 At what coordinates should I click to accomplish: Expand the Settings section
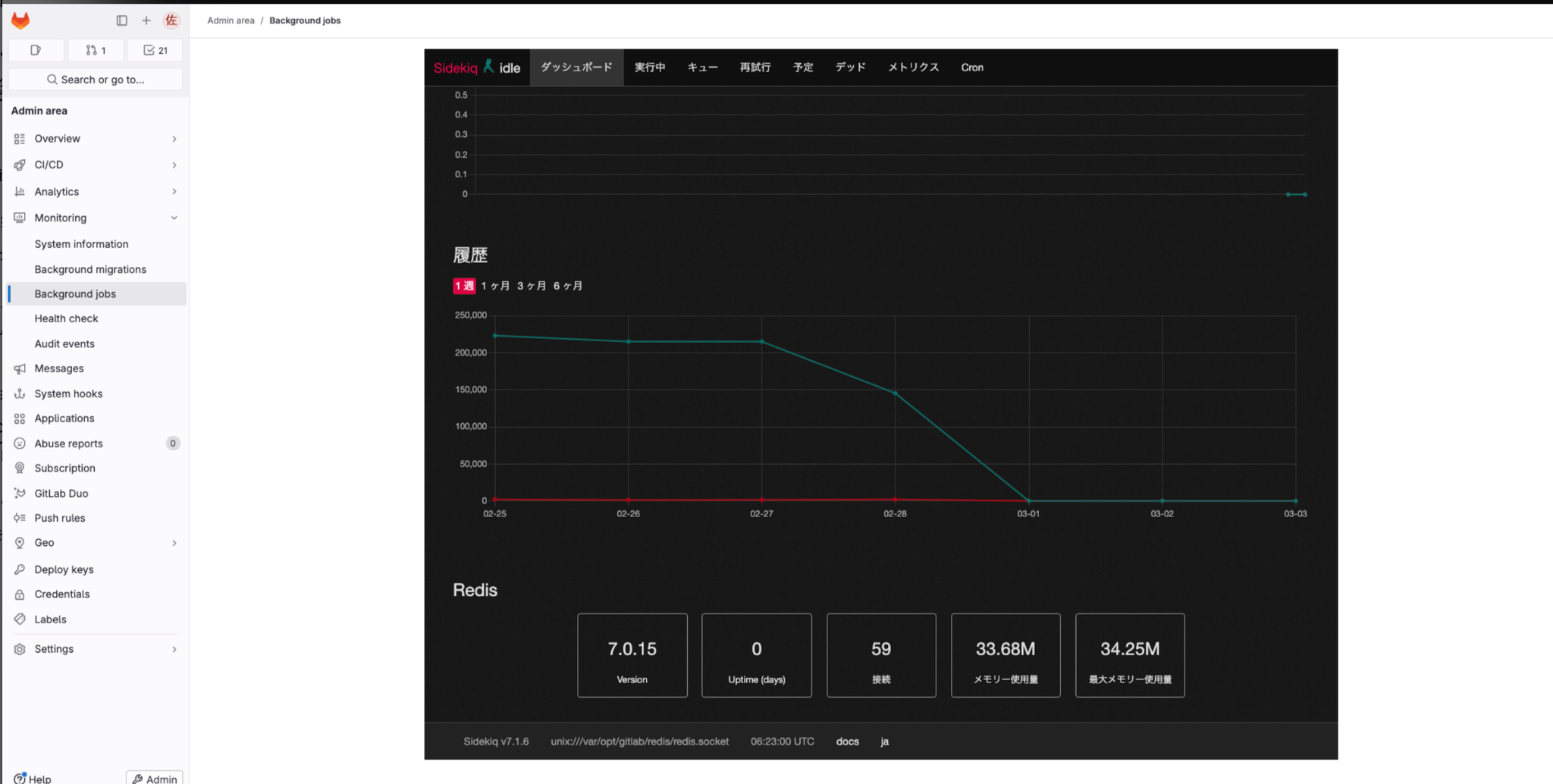[96, 649]
